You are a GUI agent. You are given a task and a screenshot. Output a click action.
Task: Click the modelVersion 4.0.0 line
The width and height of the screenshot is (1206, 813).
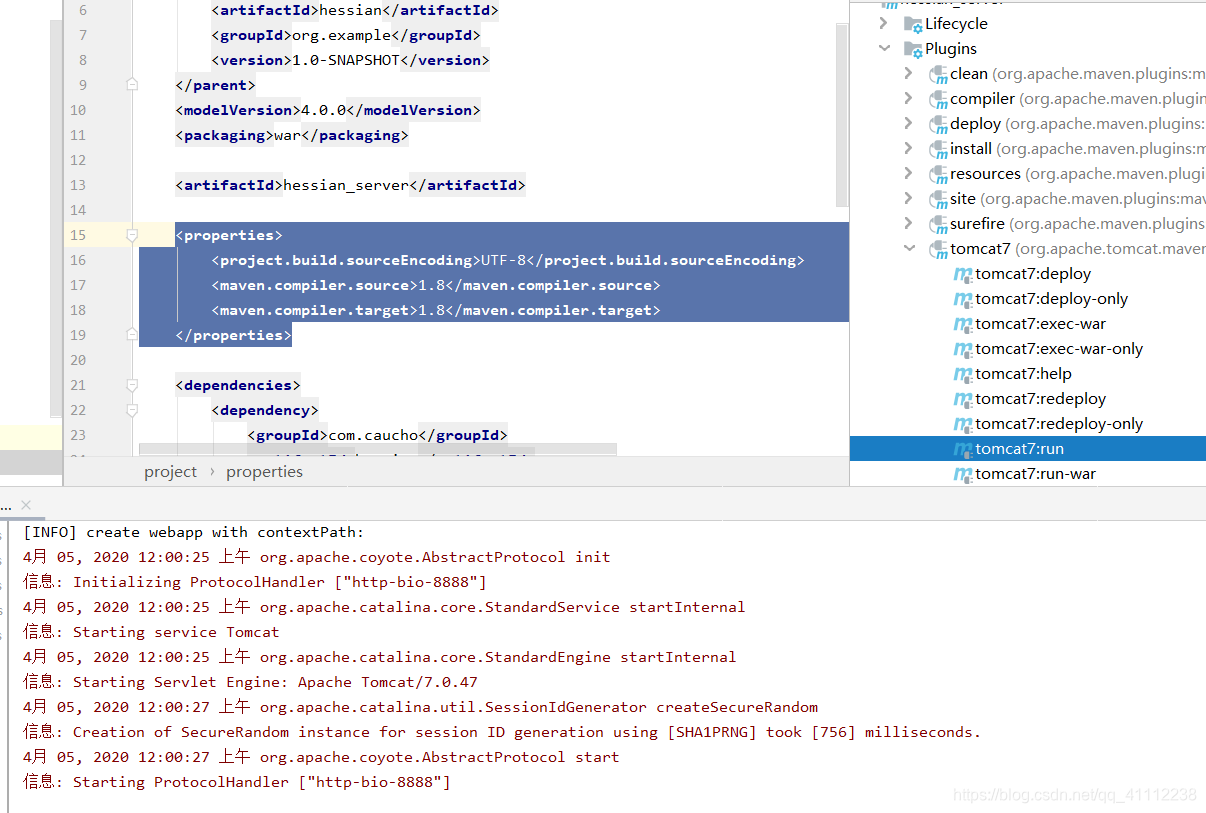(328, 110)
